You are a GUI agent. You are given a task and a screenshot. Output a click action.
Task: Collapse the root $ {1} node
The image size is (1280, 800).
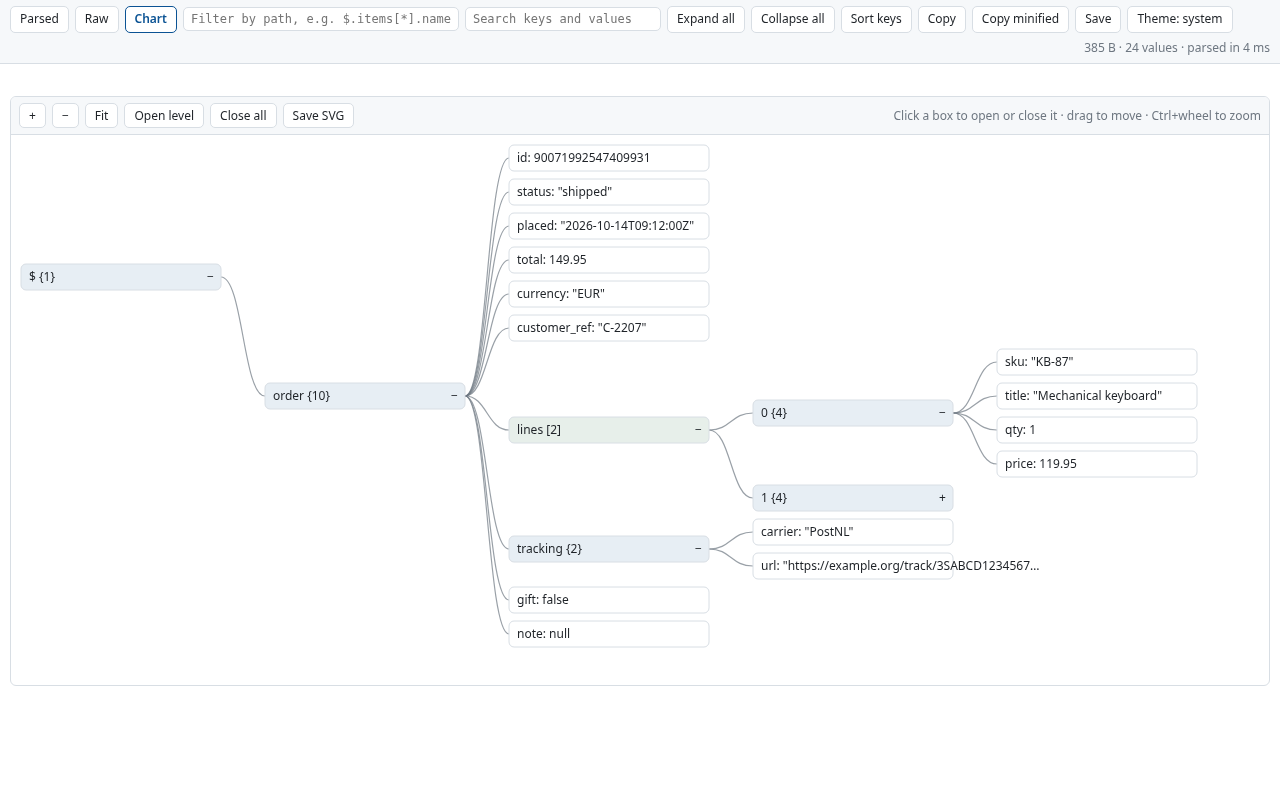pyautogui.click(x=210, y=277)
